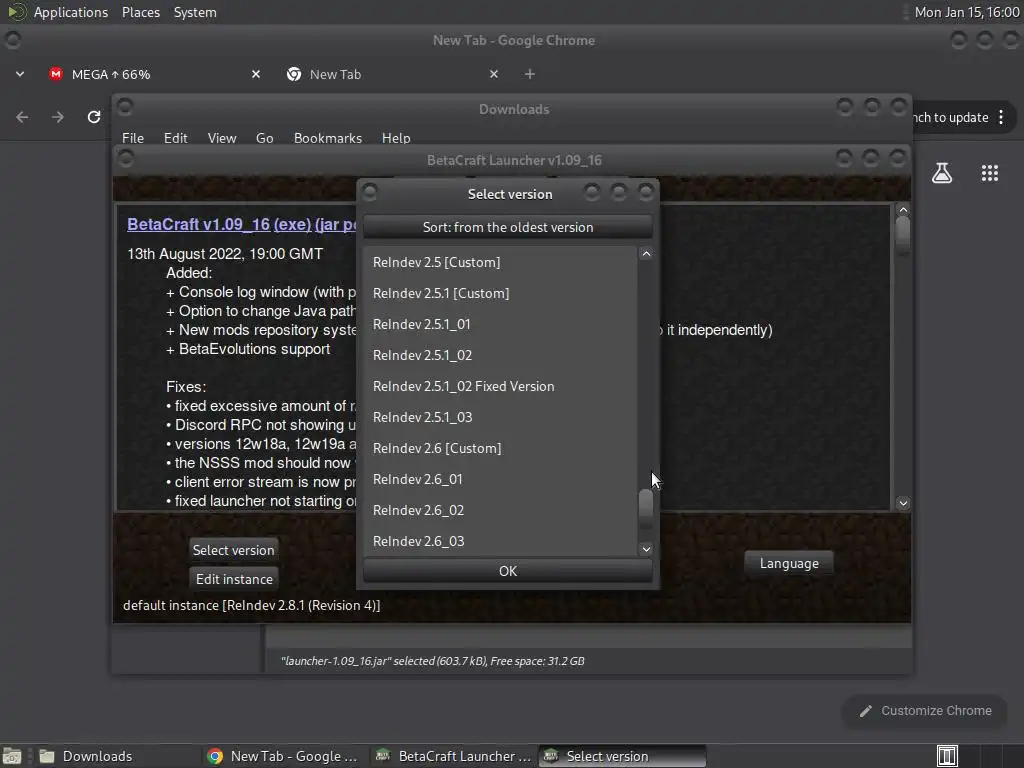
Task: Click show desktop icon in taskbar
Action: click(12, 756)
